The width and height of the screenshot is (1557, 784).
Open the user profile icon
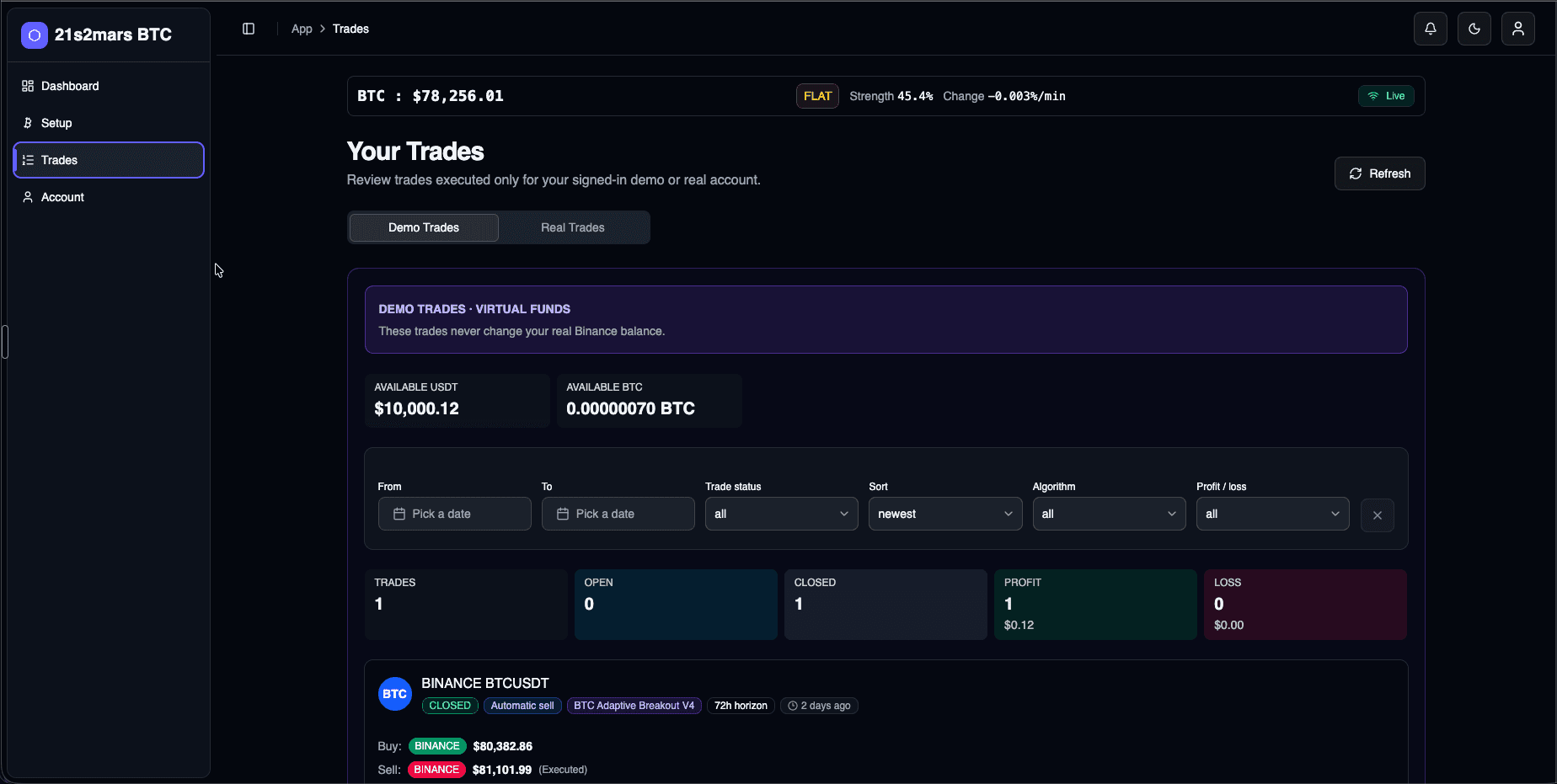click(x=1518, y=29)
